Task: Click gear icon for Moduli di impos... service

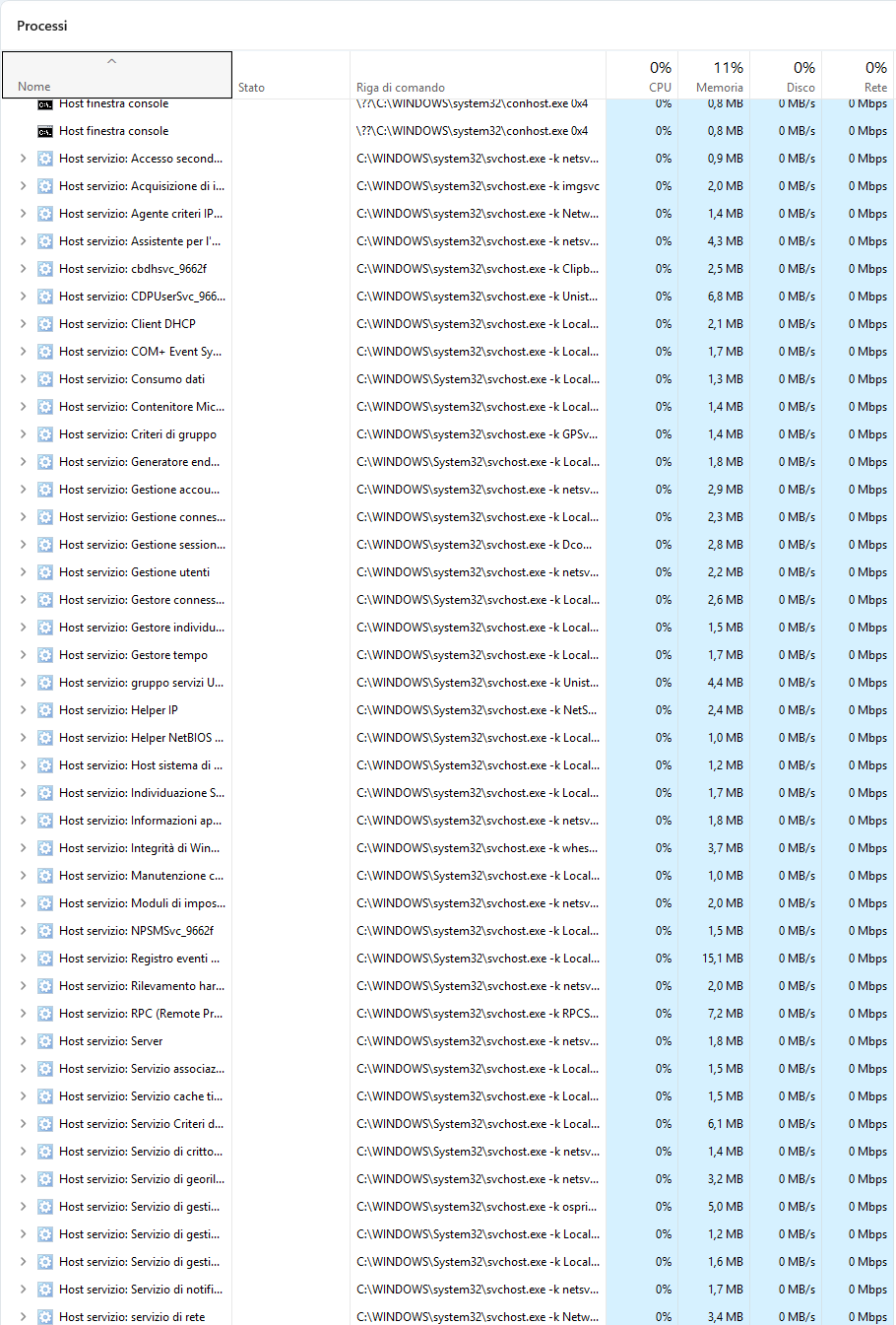Action: click(45, 902)
